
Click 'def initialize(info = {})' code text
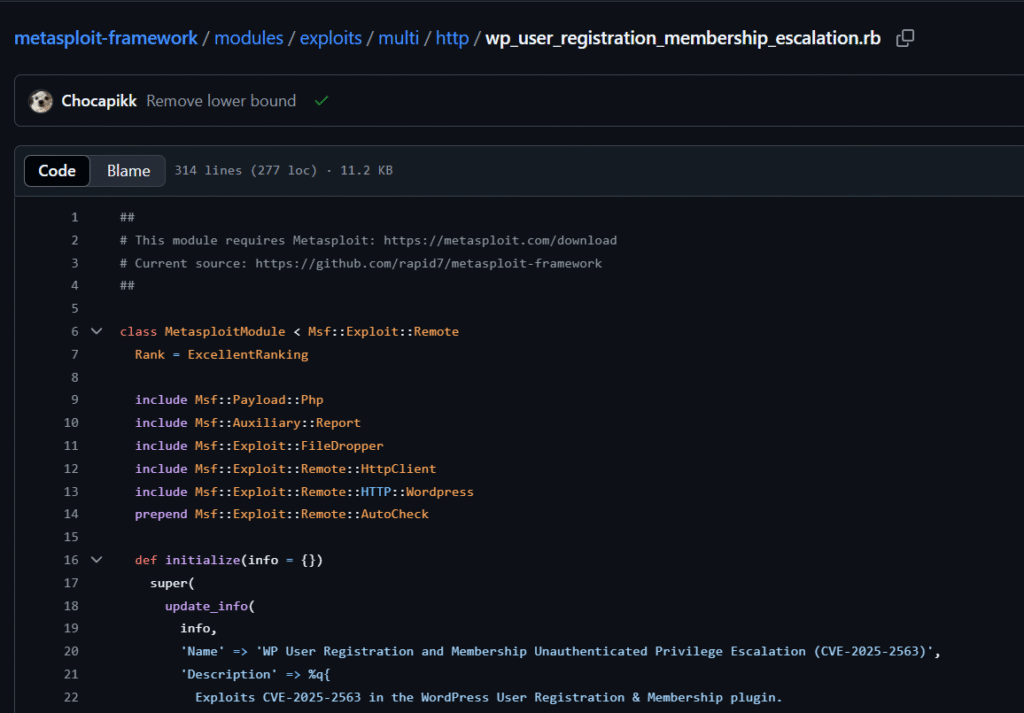pos(229,560)
